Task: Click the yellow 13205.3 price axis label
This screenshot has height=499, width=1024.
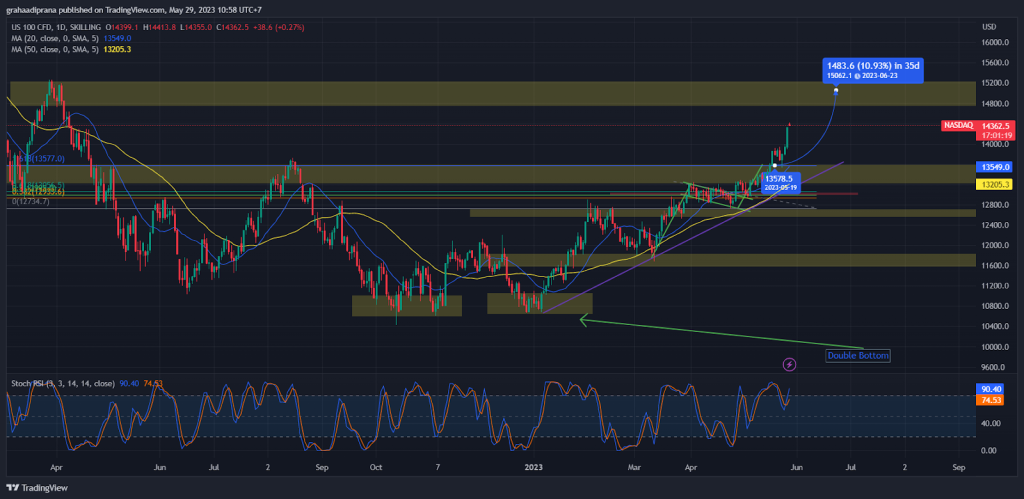Action: coord(995,185)
